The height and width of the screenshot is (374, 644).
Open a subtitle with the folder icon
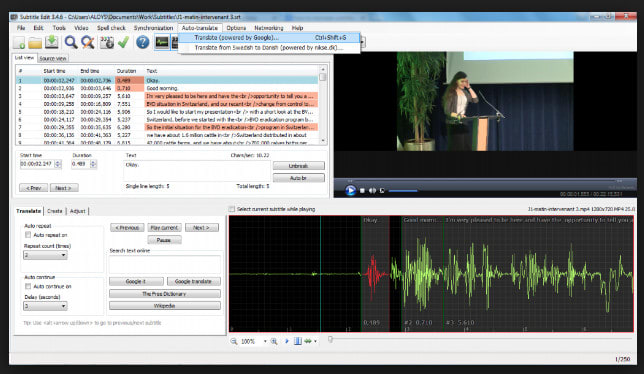point(35,42)
